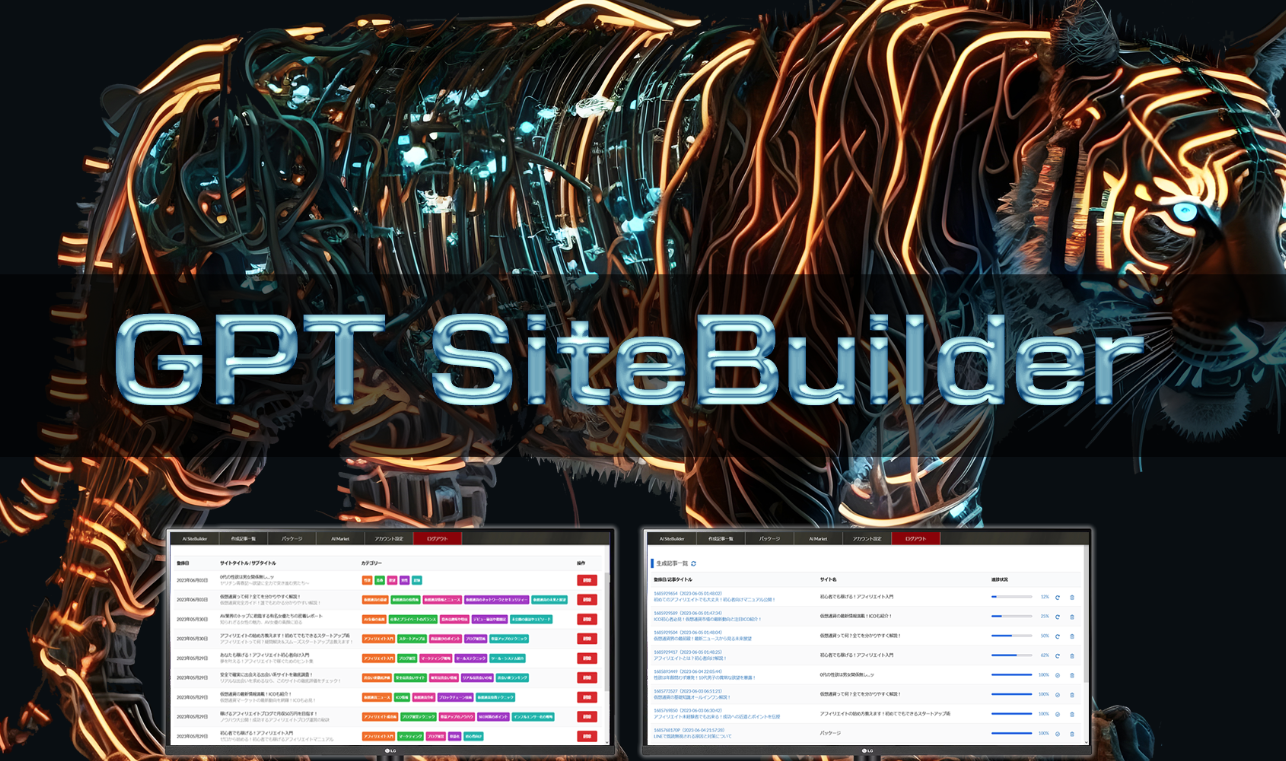
Task: Click the completed check icon on the パッケージ row
Action: click(x=1058, y=734)
